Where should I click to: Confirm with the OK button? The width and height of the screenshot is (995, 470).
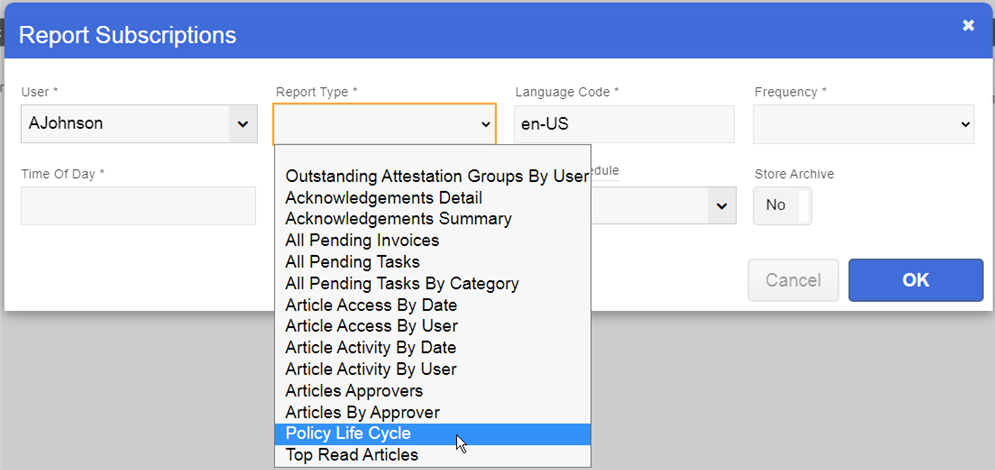pos(915,280)
